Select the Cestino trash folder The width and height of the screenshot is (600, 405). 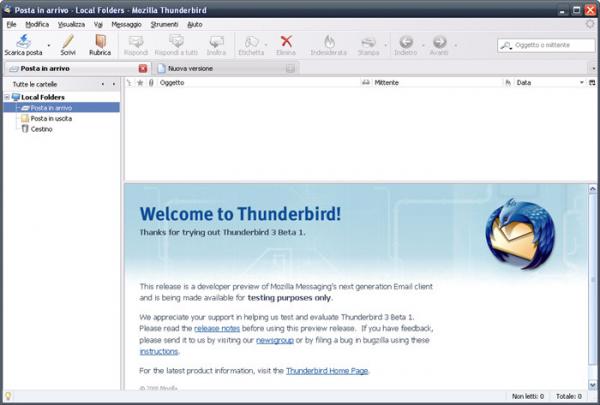pos(41,128)
